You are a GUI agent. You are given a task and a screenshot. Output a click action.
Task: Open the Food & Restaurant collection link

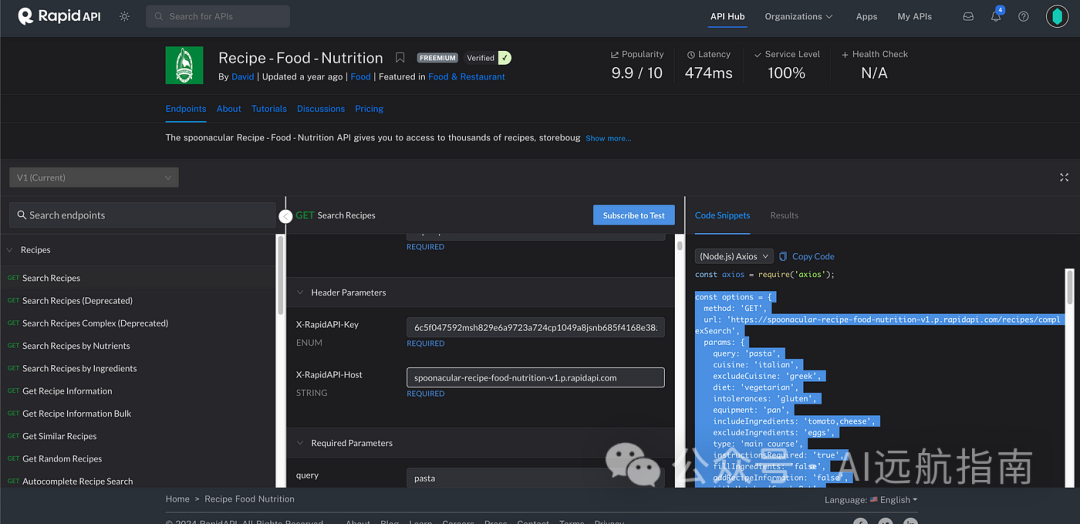(x=466, y=77)
